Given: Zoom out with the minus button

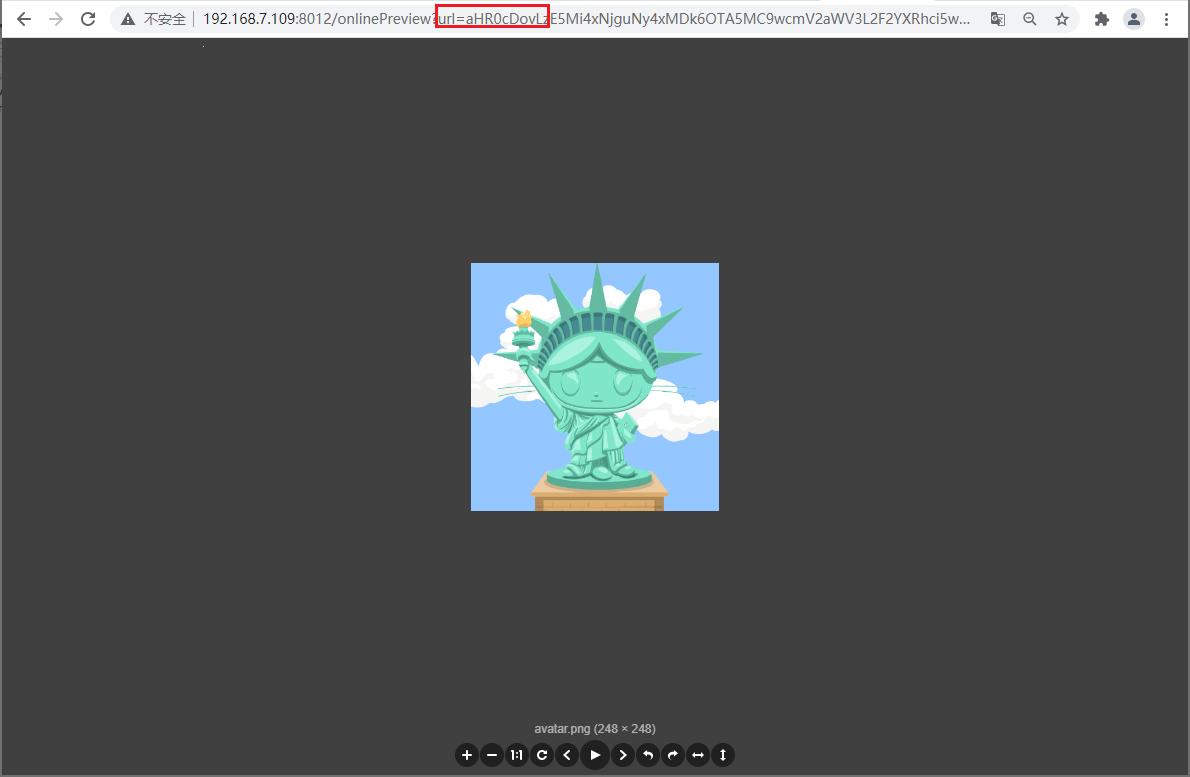Looking at the screenshot, I should click(x=492, y=755).
